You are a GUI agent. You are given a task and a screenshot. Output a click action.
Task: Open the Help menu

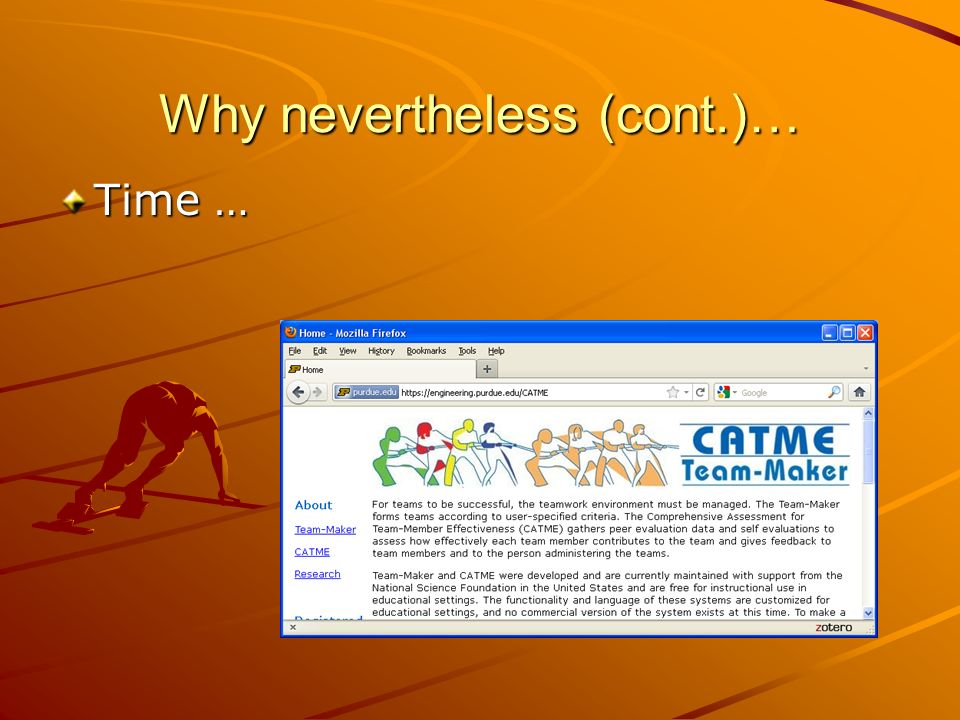click(x=496, y=351)
